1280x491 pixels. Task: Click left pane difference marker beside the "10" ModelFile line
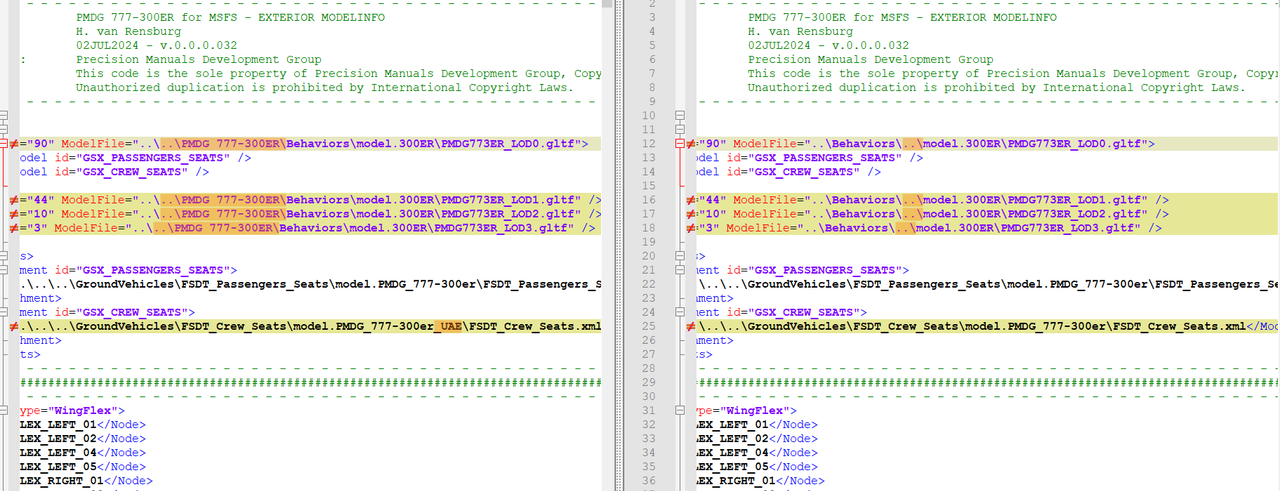(14, 214)
